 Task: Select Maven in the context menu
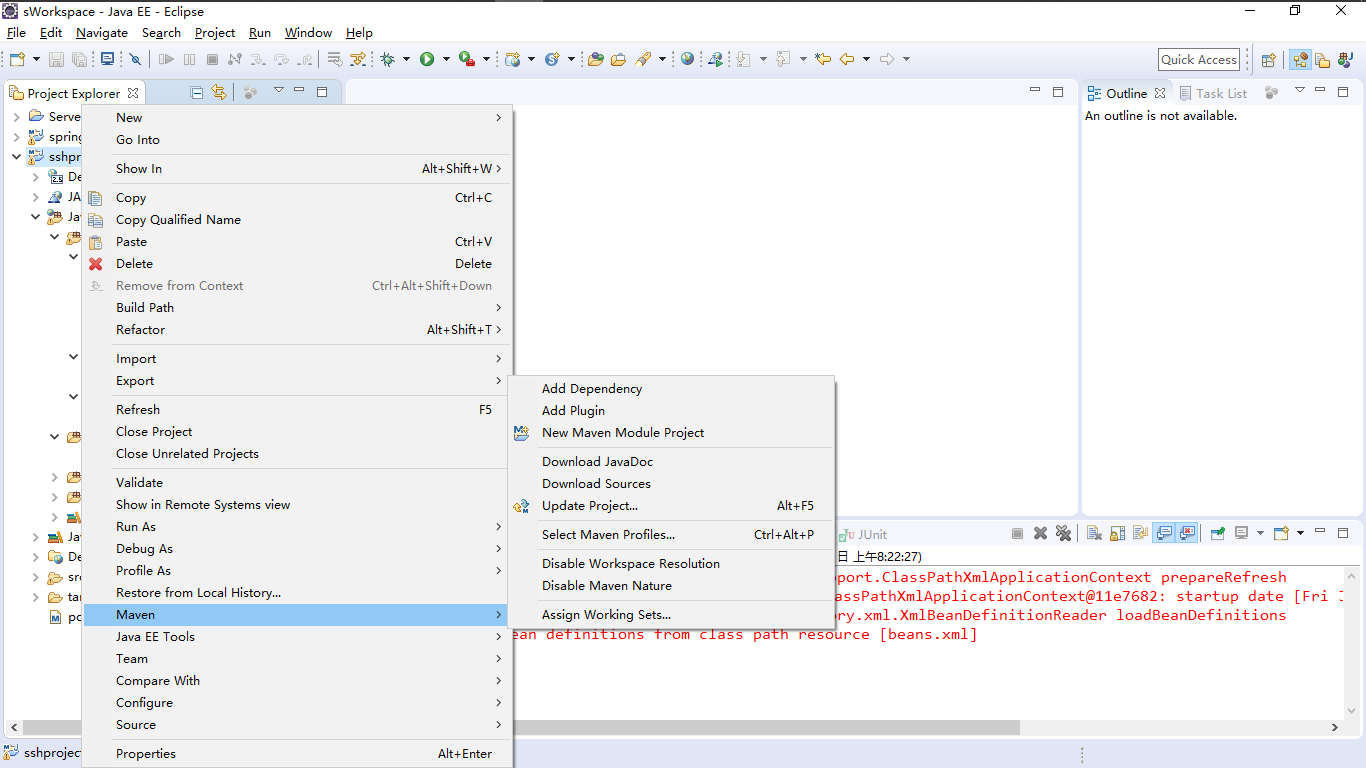(298, 614)
